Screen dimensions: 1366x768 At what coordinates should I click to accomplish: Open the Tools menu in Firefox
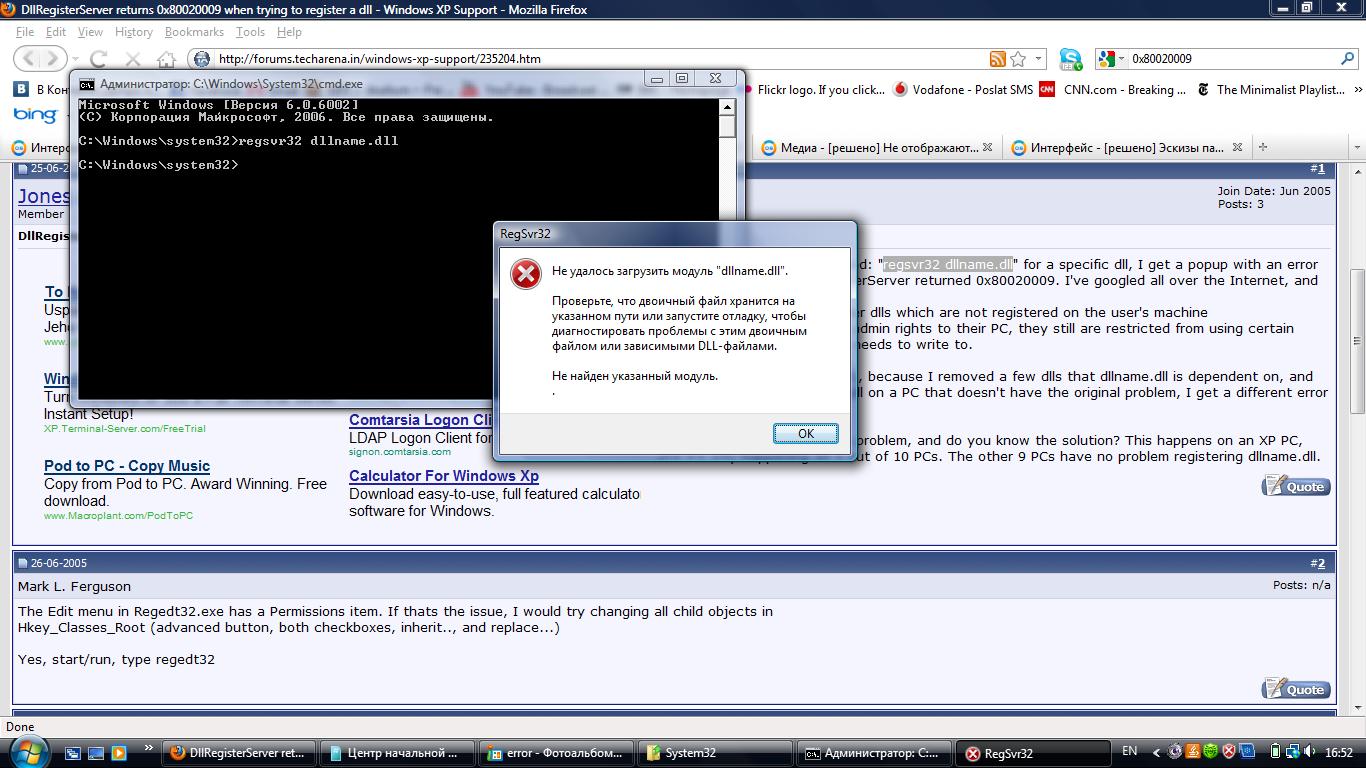[x=250, y=32]
